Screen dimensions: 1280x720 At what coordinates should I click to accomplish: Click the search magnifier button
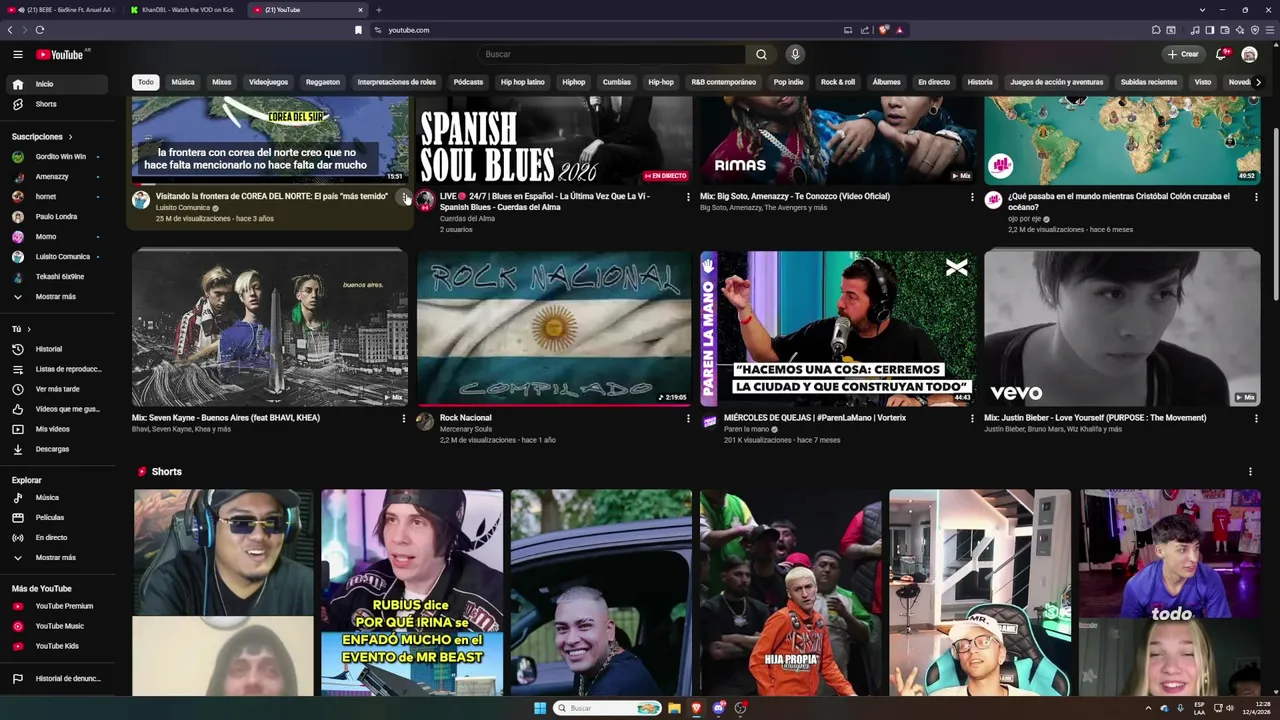(761, 54)
